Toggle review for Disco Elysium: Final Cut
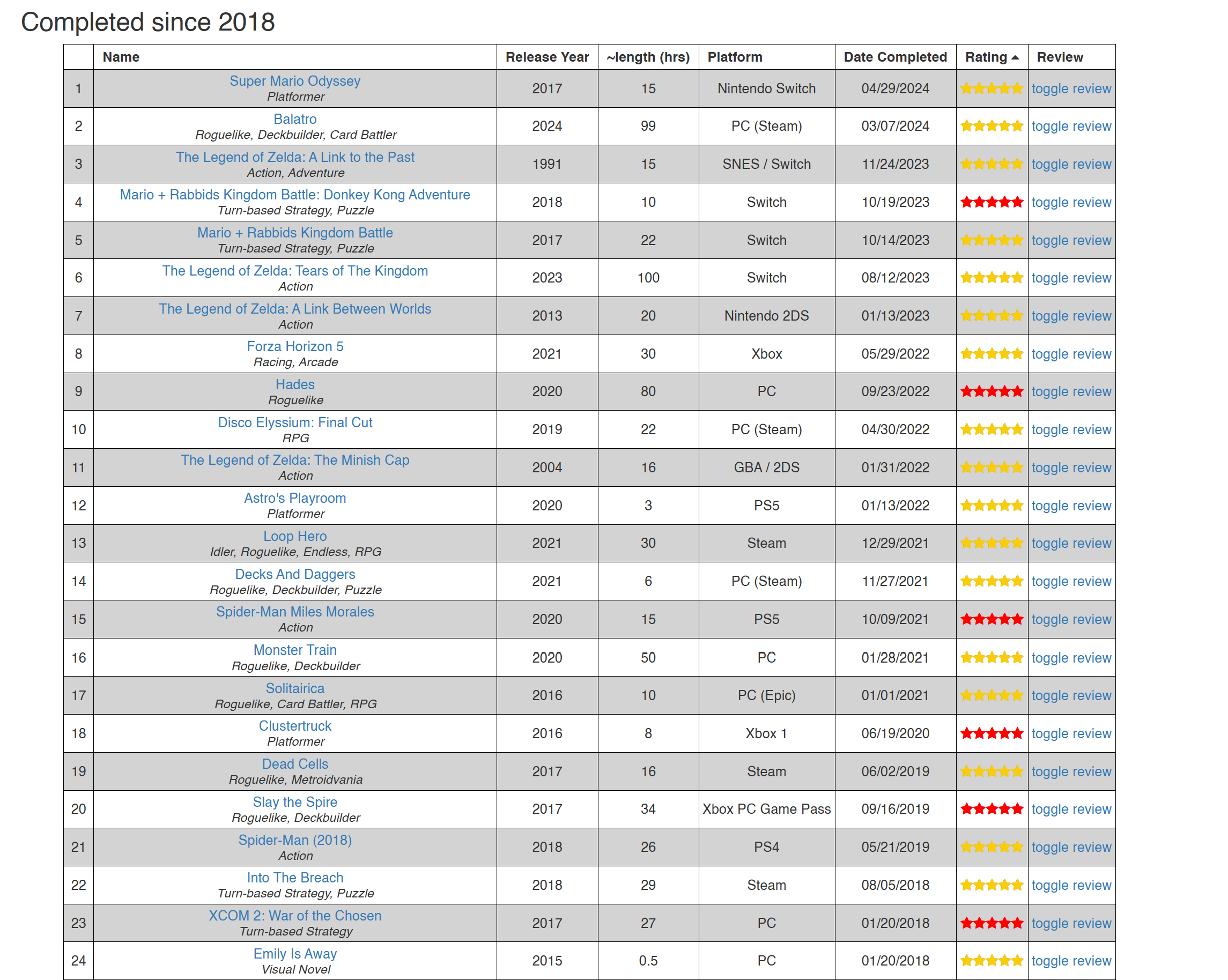The height and width of the screenshot is (980, 1228). (x=1071, y=429)
